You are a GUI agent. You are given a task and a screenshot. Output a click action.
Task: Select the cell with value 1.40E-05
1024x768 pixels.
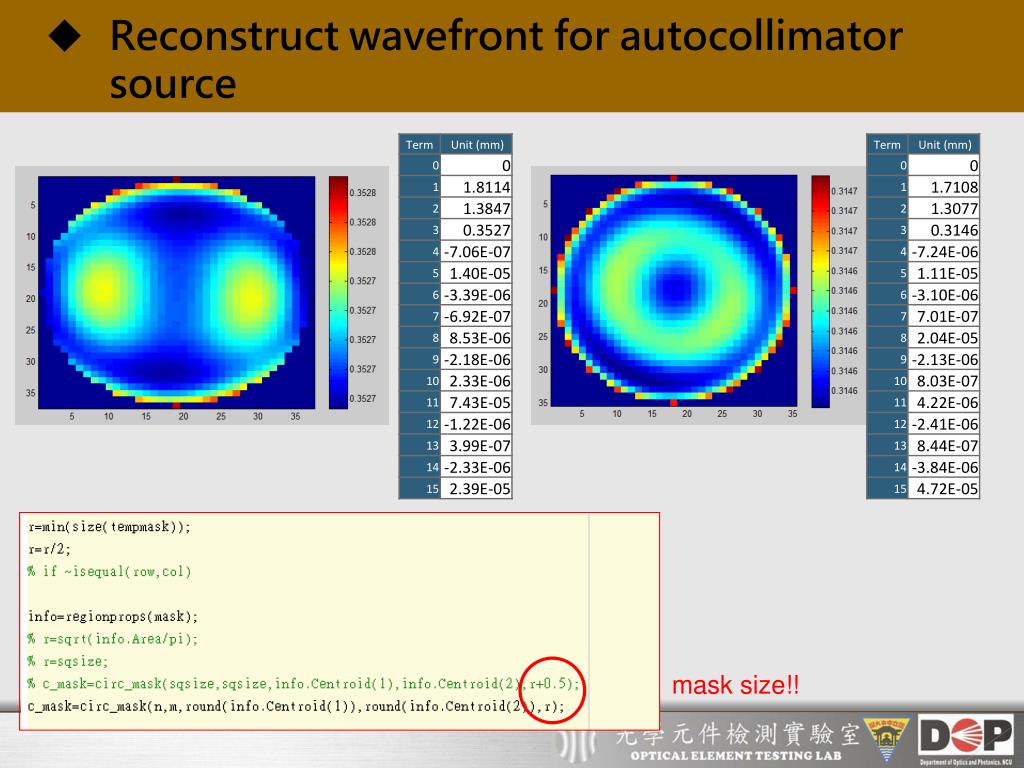(477, 273)
